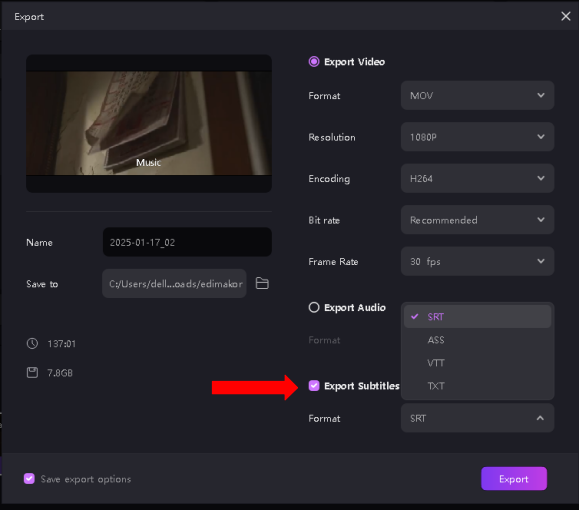This screenshot has width=579, height=510.
Task: Choose SRT in the subtitle format list
Action: [x=477, y=316]
